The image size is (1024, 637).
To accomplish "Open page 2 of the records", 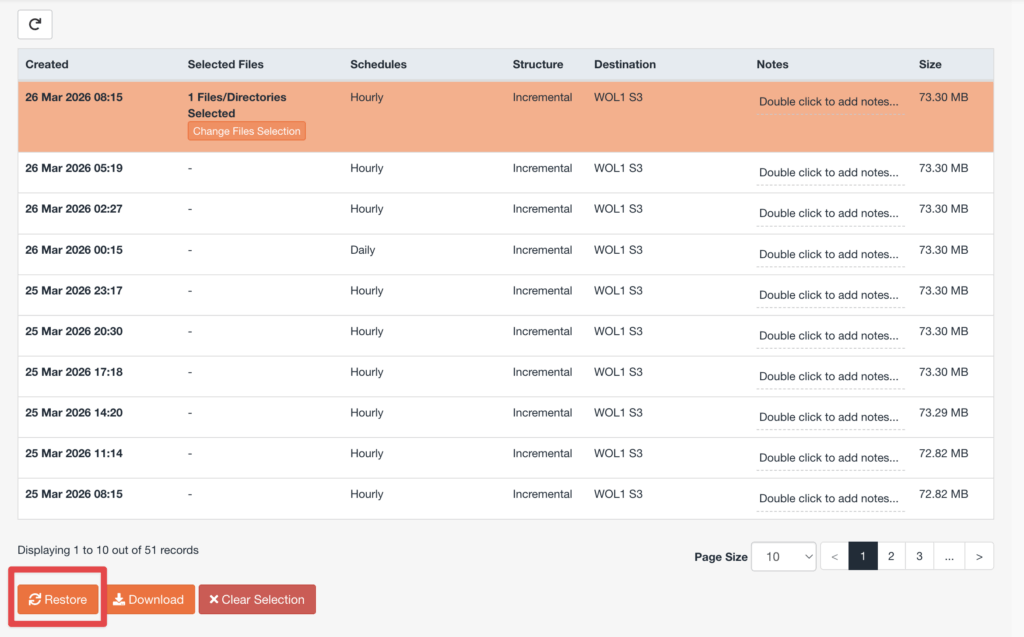I will click(x=890, y=557).
